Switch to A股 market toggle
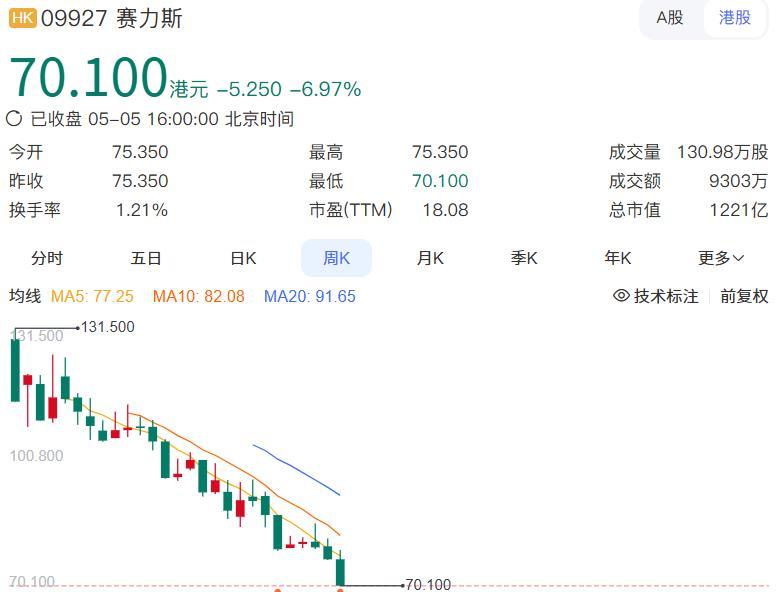 pyautogui.click(x=670, y=18)
